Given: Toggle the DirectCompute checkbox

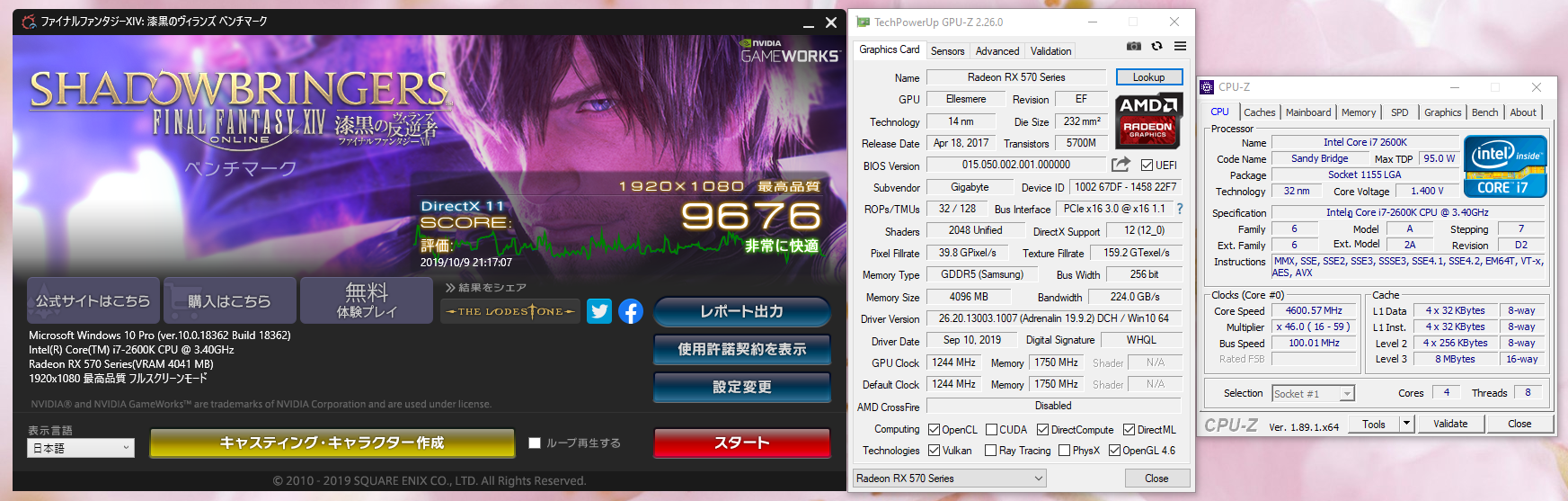Looking at the screenshot, I should [x=1042, y=430].
